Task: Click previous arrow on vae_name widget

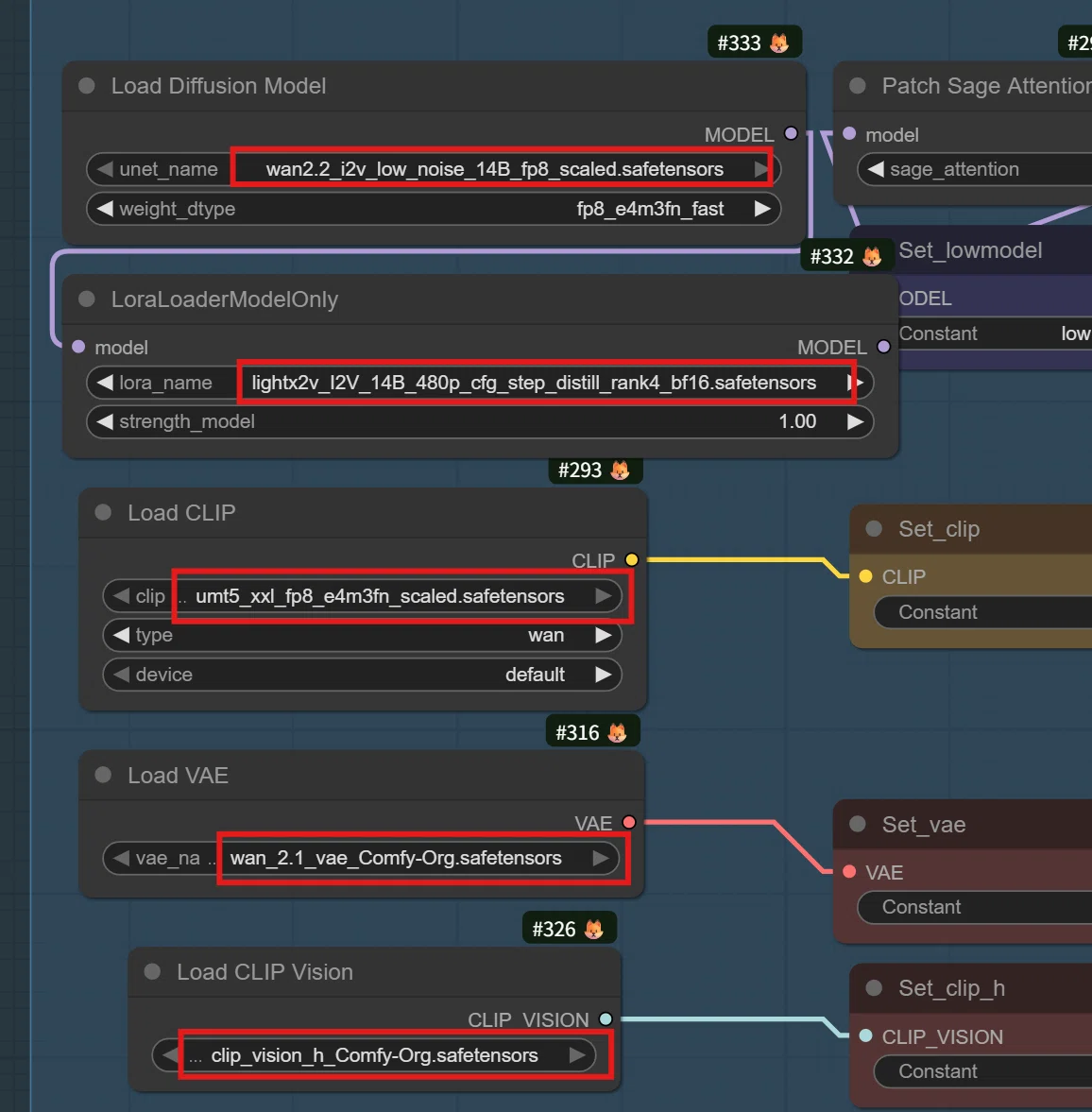Action: tap(121, 858)
